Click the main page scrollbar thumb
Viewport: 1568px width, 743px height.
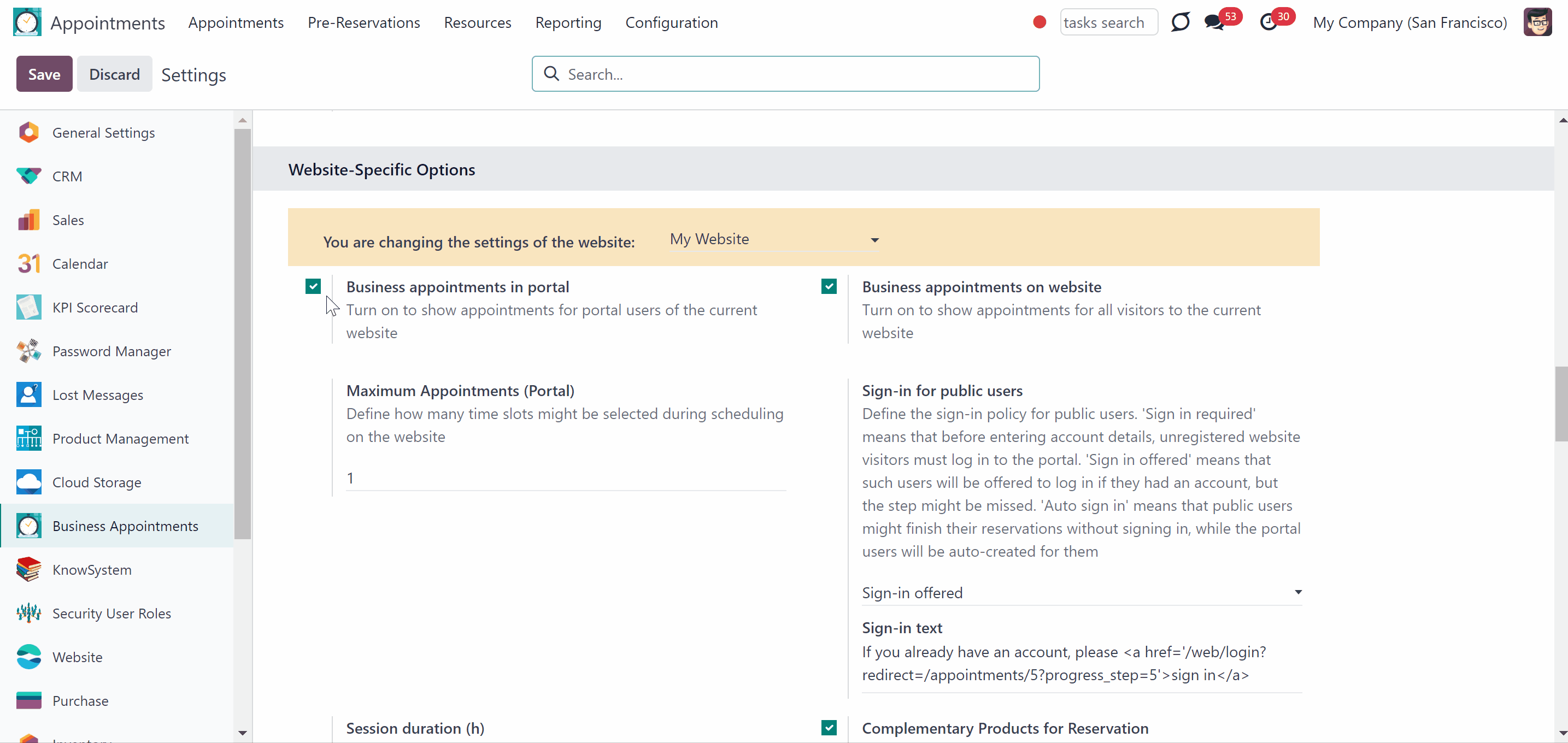click(1561, 403)
